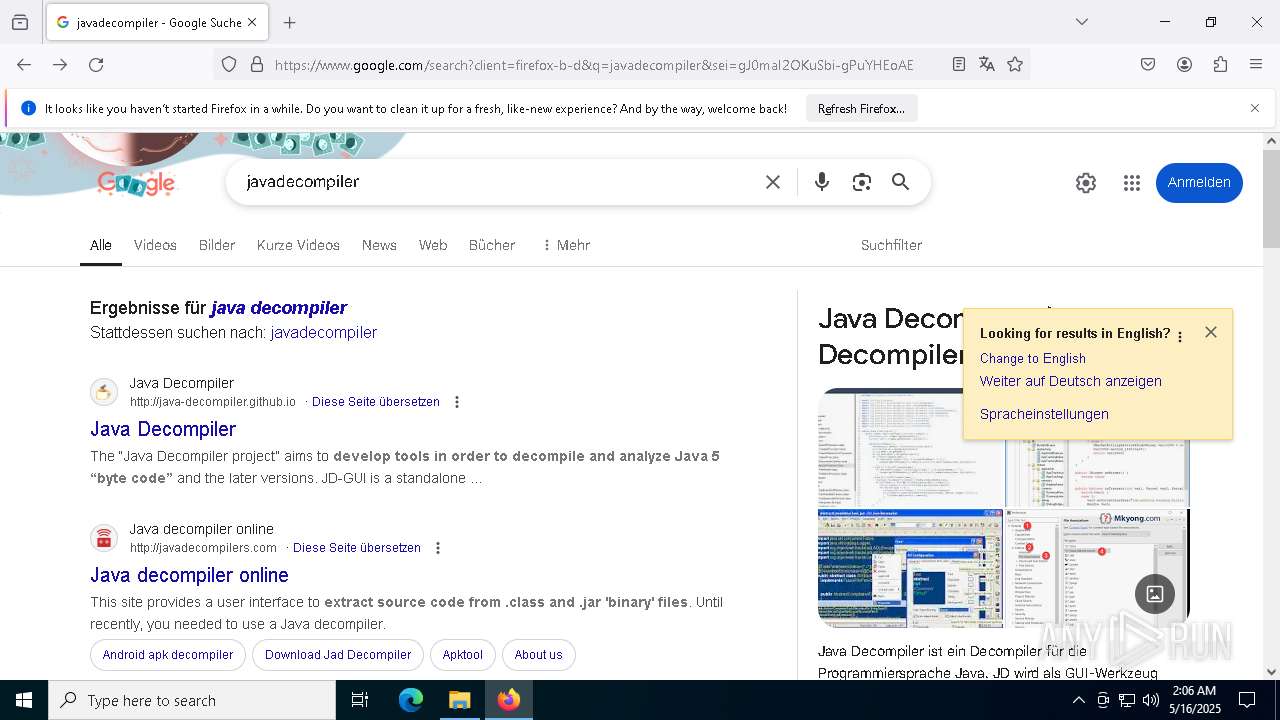Click corrected term java decompiler link
Image resolution: width=1280 pixels, height=720 pixels.
(279, 308)
